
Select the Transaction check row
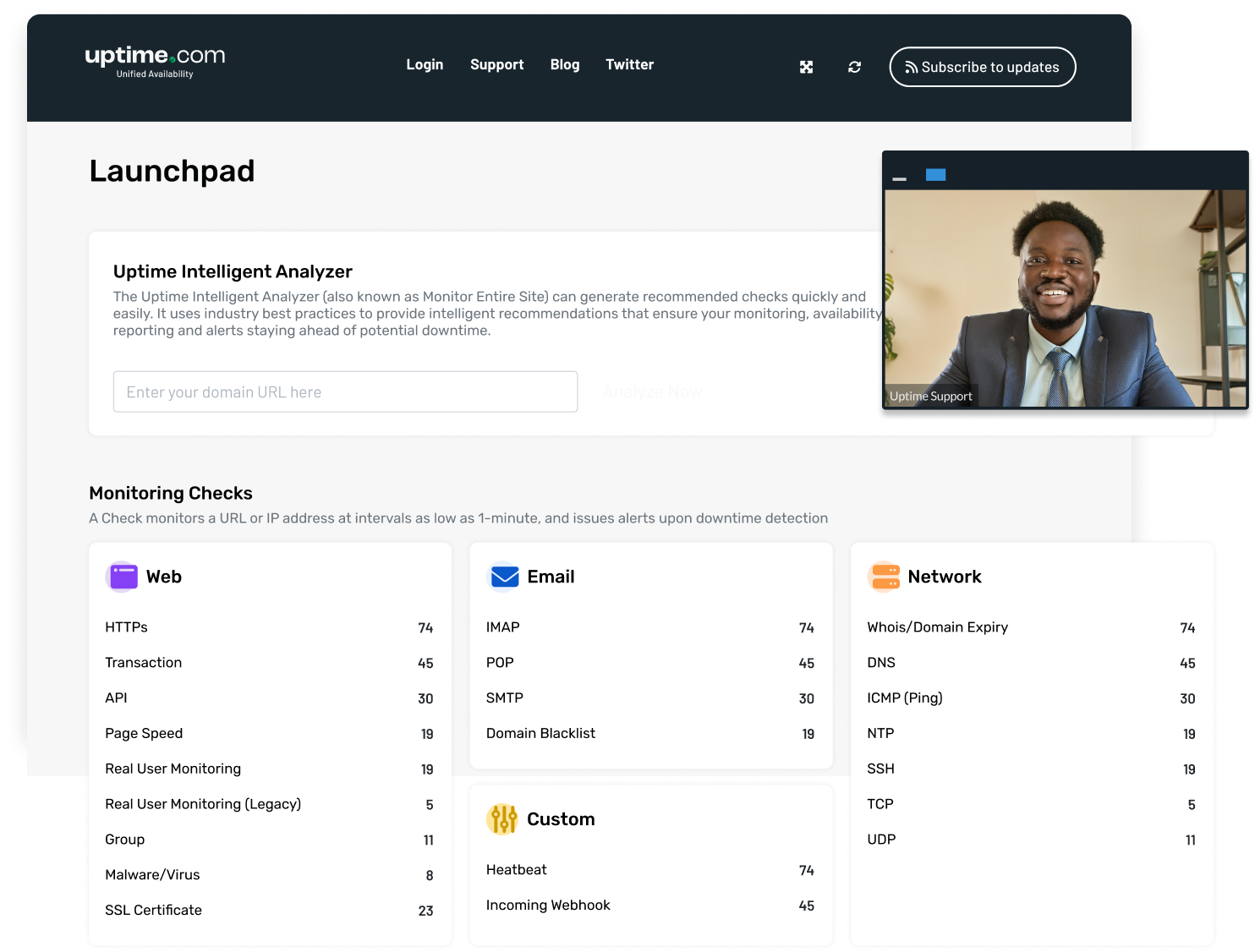270,663
